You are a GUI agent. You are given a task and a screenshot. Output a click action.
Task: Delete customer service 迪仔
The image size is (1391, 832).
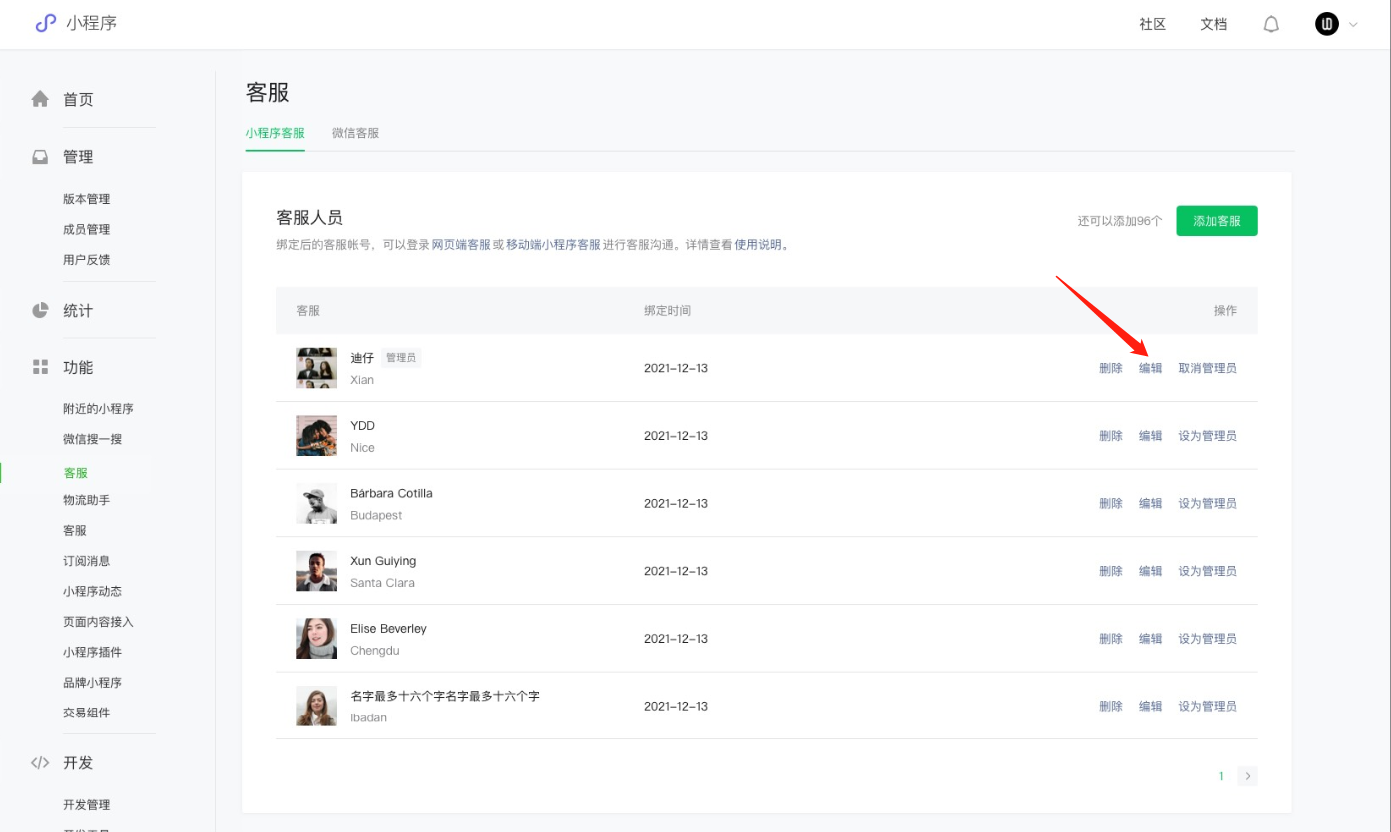click(1111, 368)
